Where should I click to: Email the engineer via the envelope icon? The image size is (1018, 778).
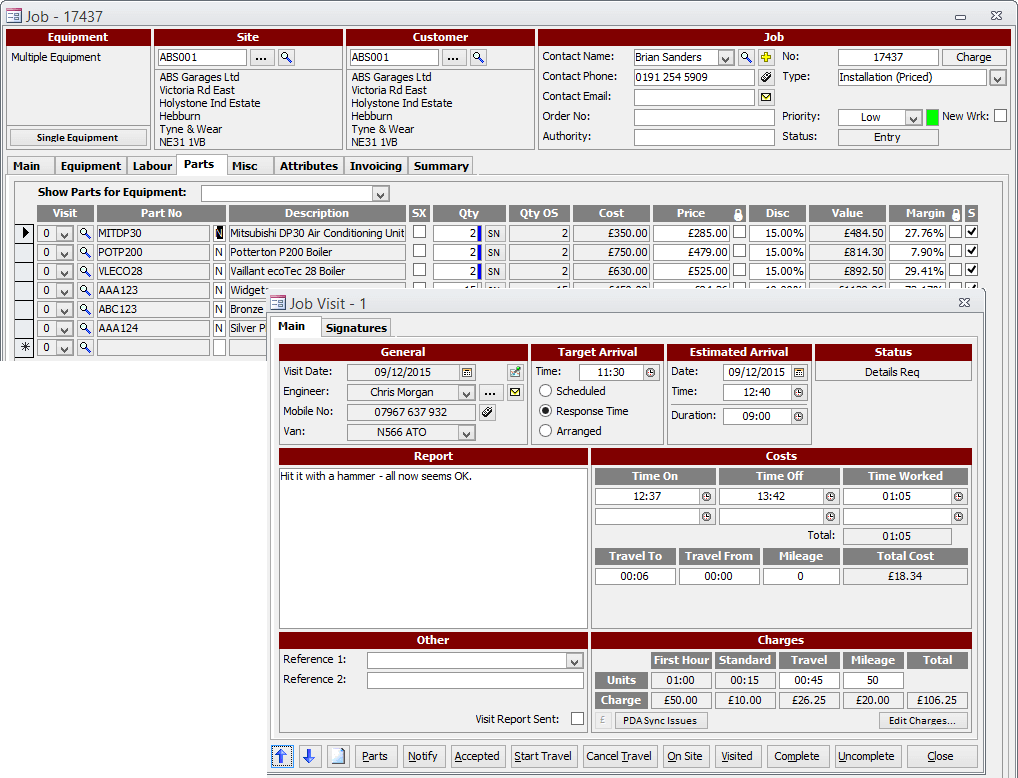(513, 391)
